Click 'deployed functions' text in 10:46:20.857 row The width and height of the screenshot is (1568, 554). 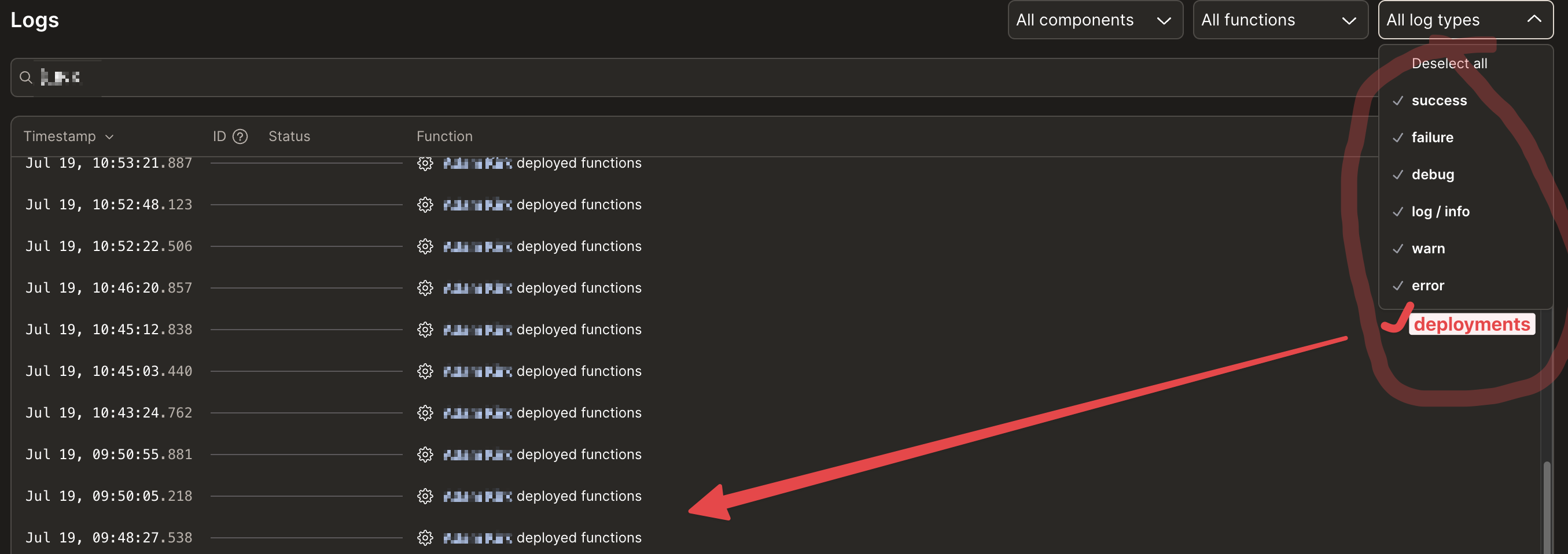click(579, 288)
